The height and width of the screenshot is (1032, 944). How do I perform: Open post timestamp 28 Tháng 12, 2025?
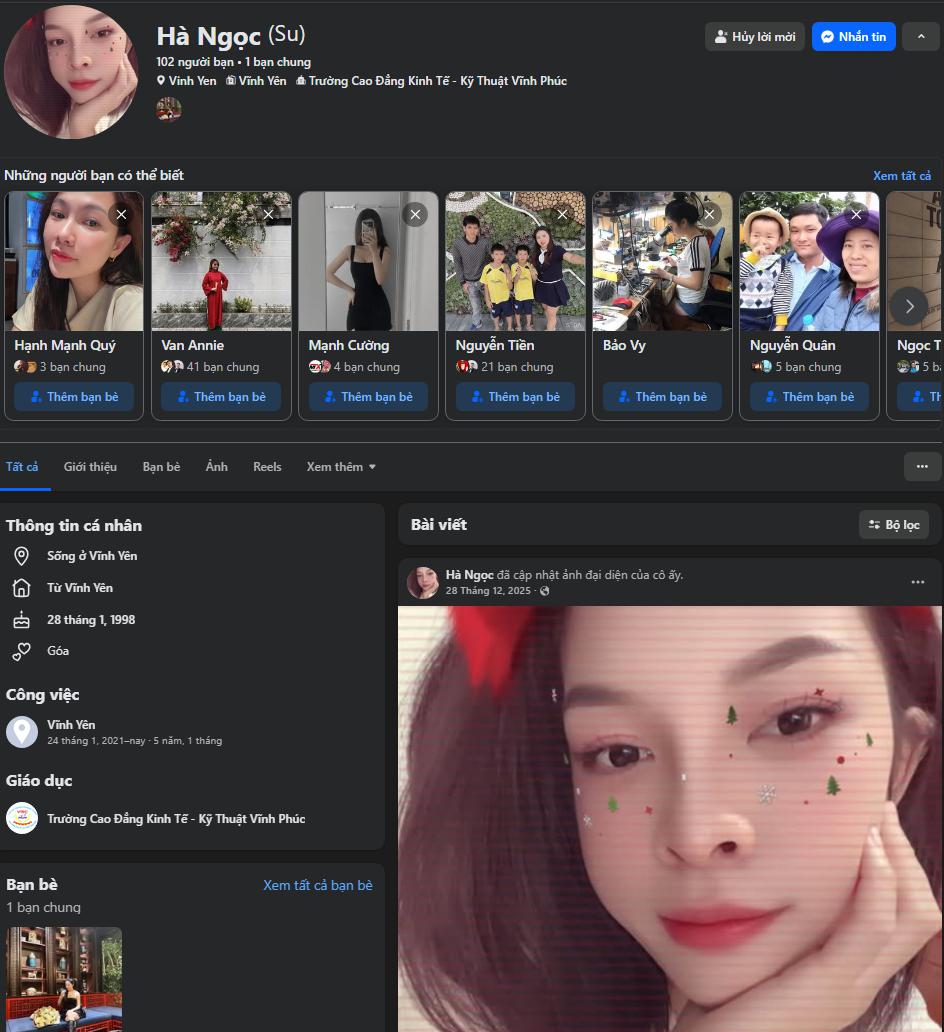point(488,591)
